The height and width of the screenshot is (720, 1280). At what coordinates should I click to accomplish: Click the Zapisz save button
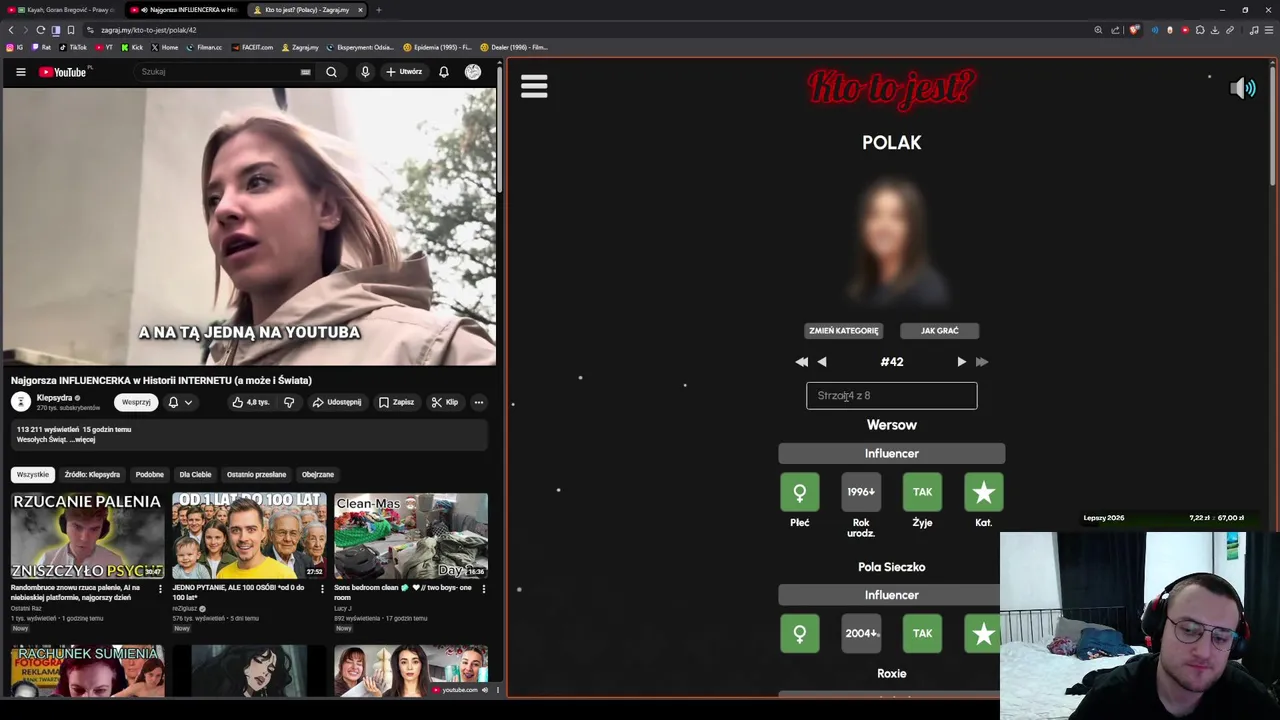point(396,402)
